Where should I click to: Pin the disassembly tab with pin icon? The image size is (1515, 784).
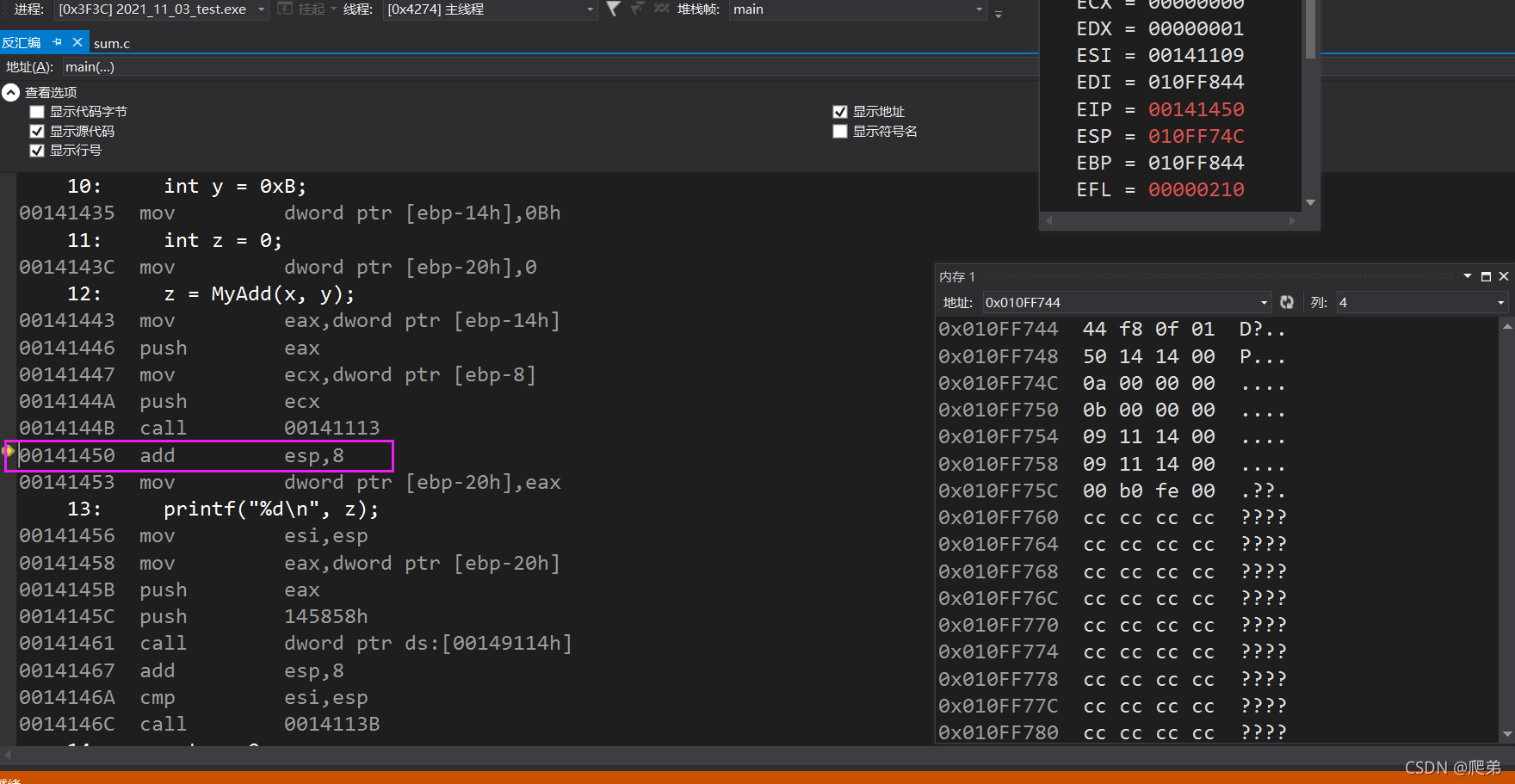[x=58, y=41]
